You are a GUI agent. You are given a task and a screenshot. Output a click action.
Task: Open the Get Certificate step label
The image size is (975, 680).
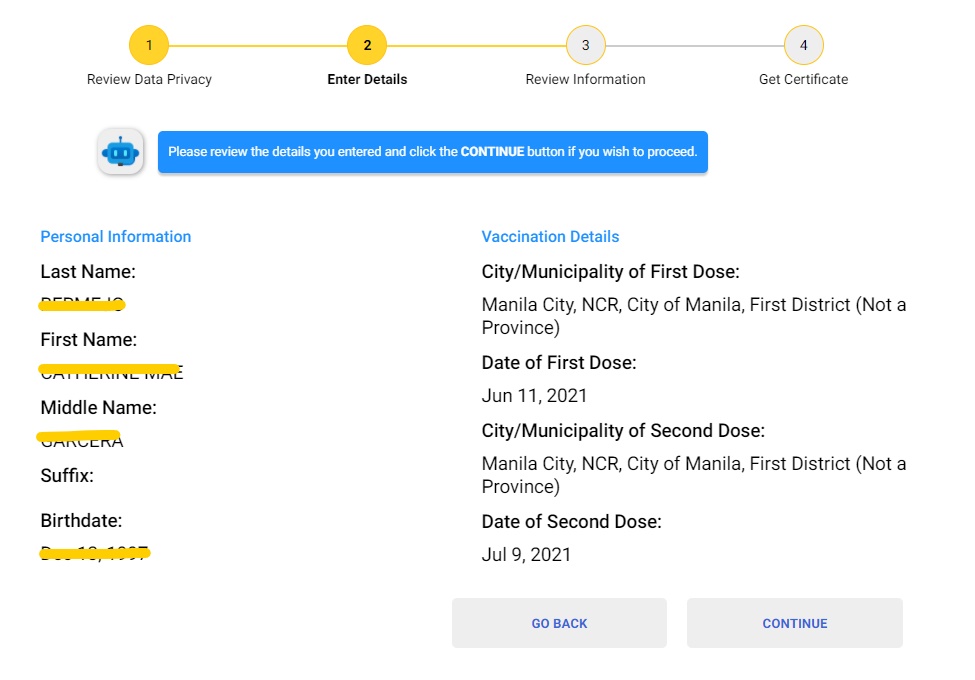[803, 79]
